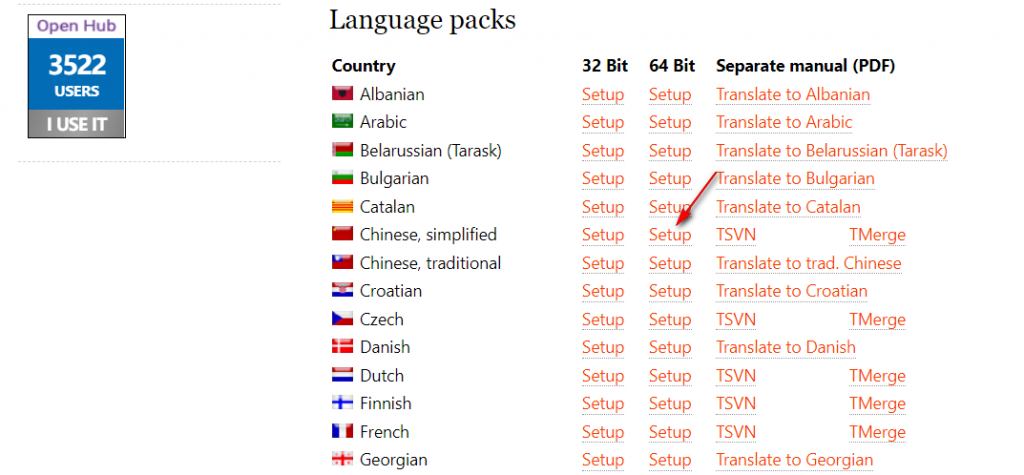Click the Albanian flag icon
Screen dimensions: 1024x475
(x=343, y=94)
